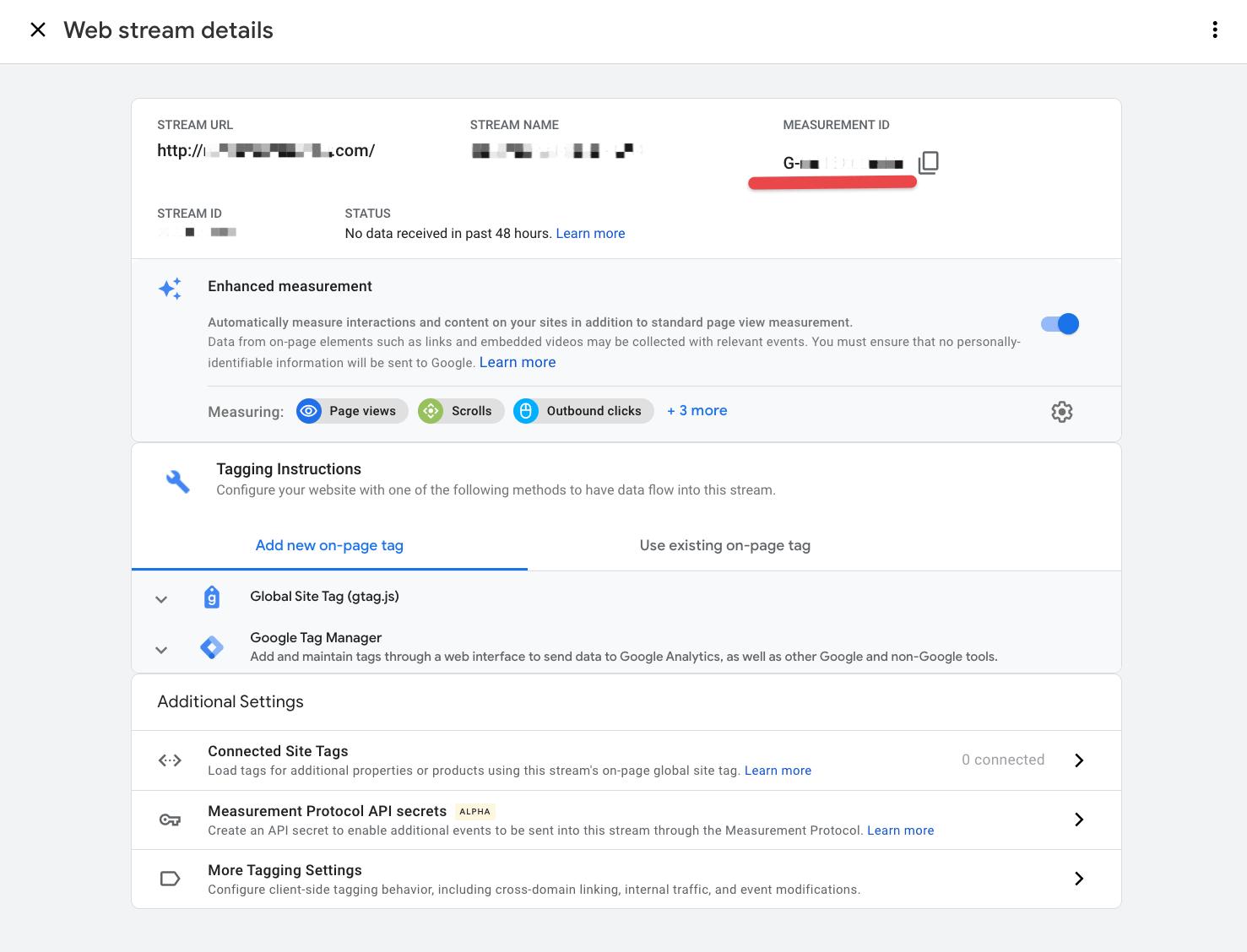
Task: Click the Enhanced measurement sparkle icon
Action: [x=170, y=289]
